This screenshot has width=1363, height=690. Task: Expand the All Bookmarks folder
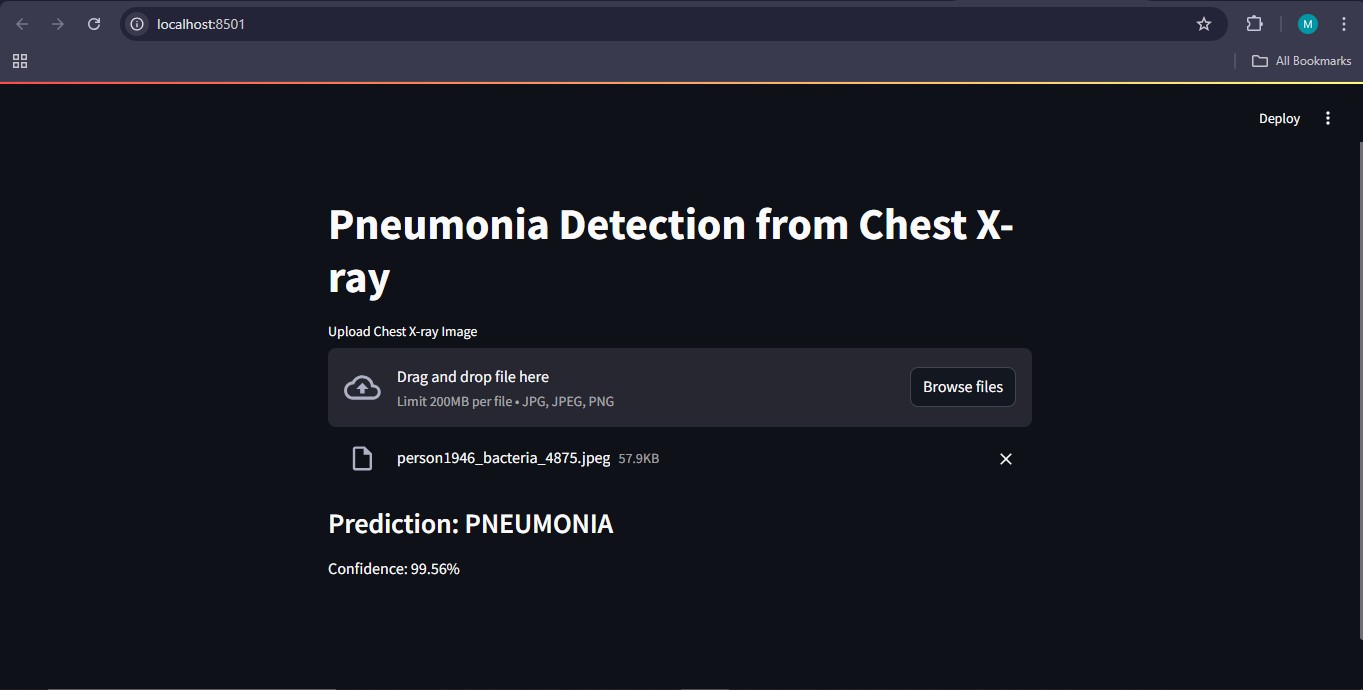tap(1301, 61)
